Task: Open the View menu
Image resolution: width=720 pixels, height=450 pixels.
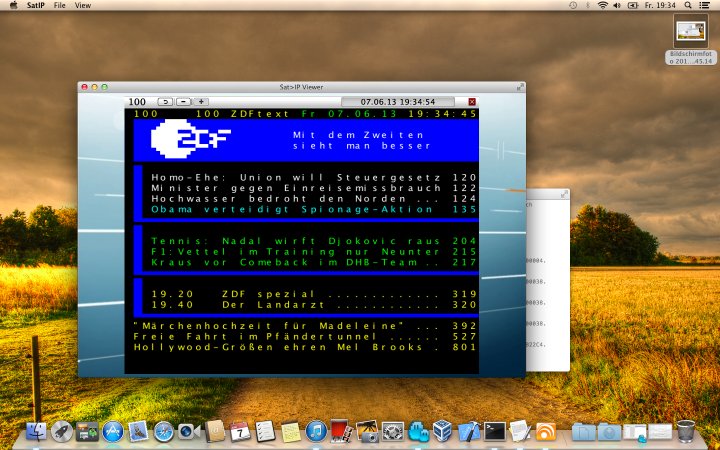Action: click(83, 6)
